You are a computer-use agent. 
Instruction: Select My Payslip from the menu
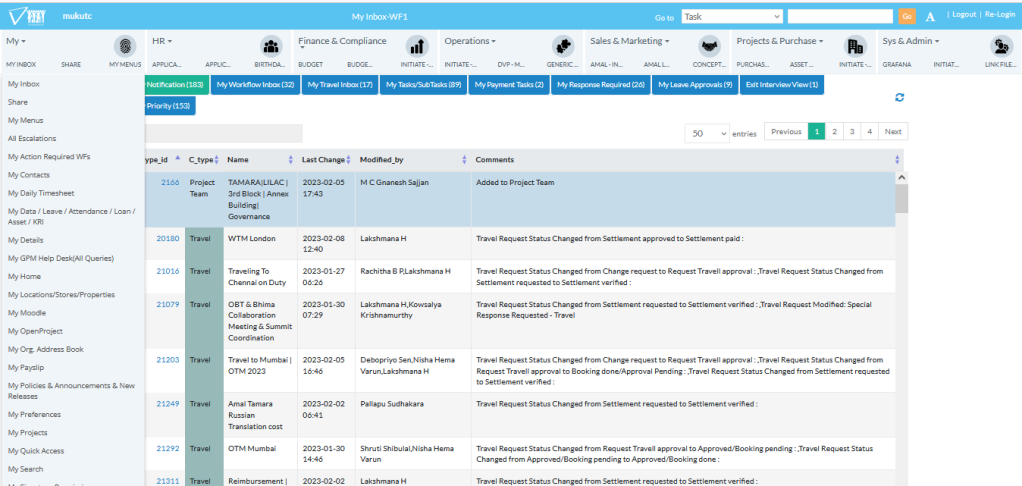25,367
